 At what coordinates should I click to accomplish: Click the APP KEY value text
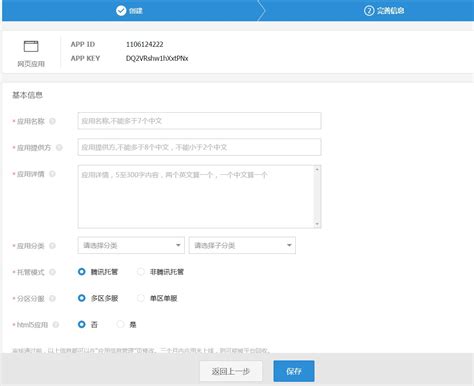[157, 58]
